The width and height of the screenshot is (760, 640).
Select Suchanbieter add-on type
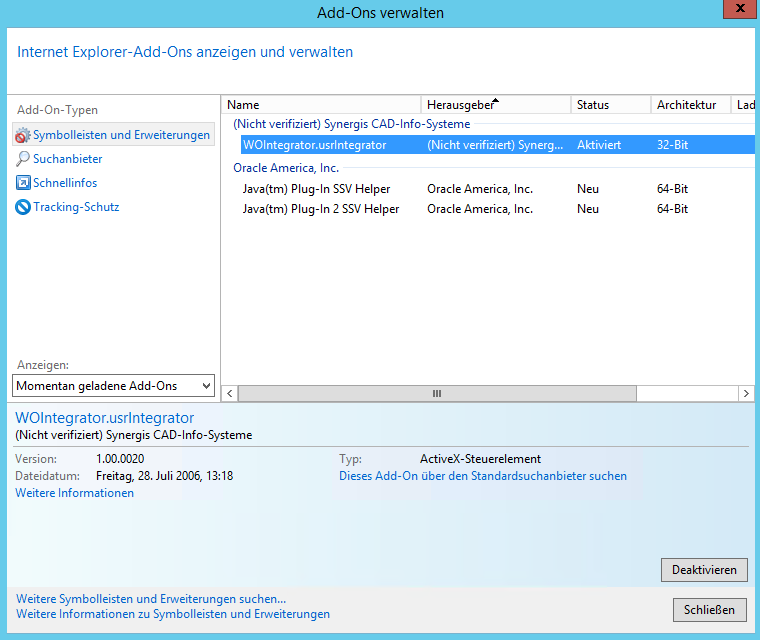pos(67,159)
